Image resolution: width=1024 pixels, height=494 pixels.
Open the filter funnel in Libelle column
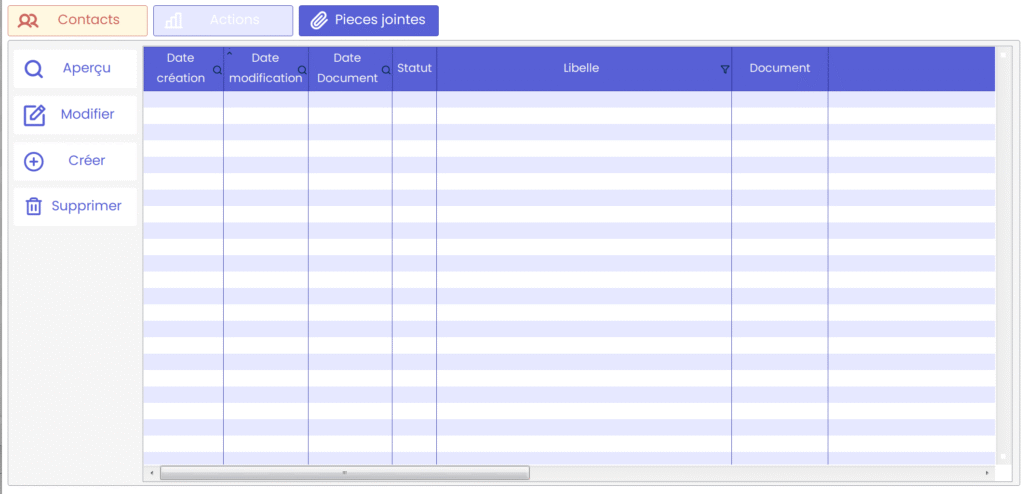(725, 70)
